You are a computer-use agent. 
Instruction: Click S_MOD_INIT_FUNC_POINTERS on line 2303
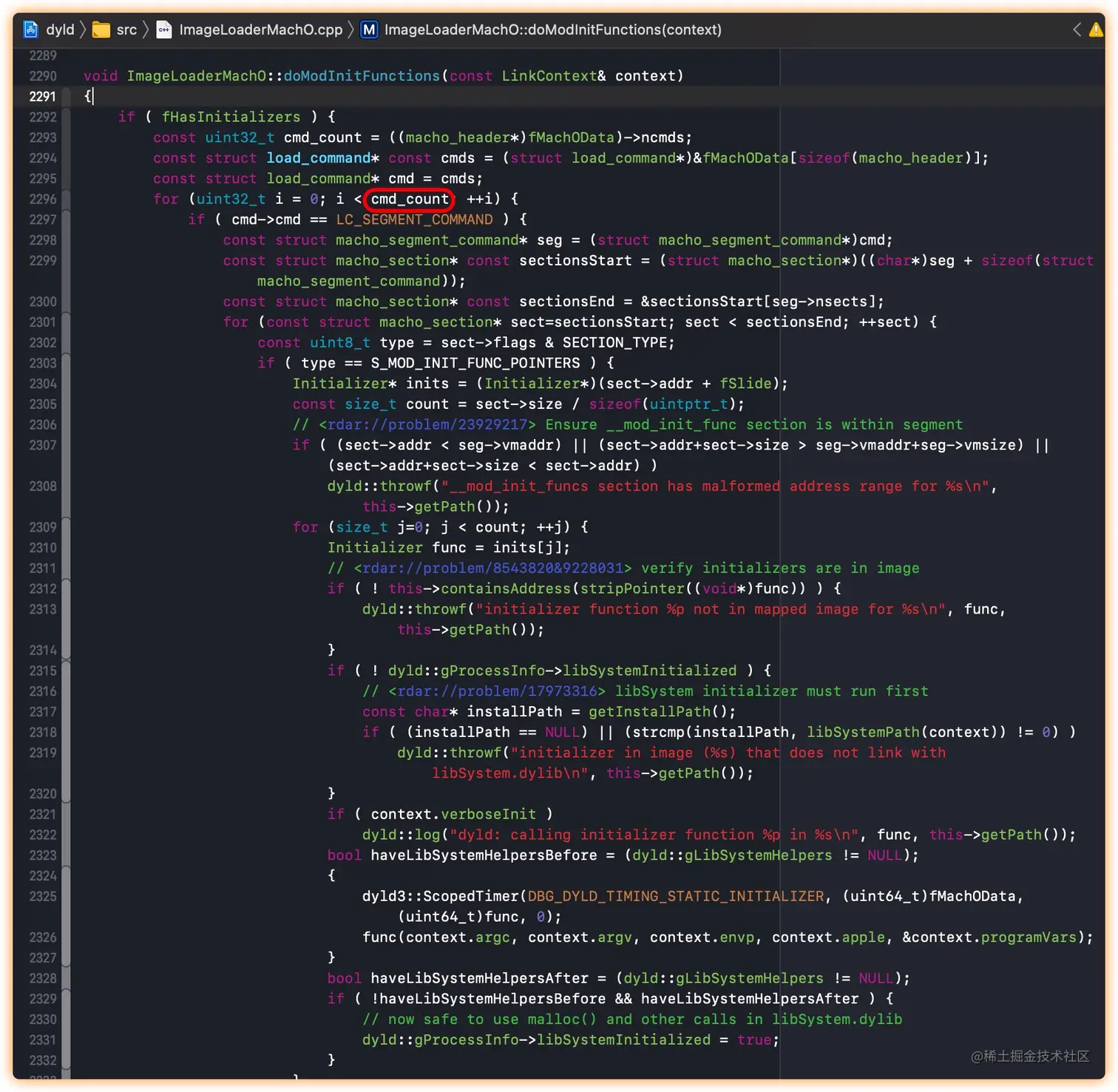click(x=475, y=363)
